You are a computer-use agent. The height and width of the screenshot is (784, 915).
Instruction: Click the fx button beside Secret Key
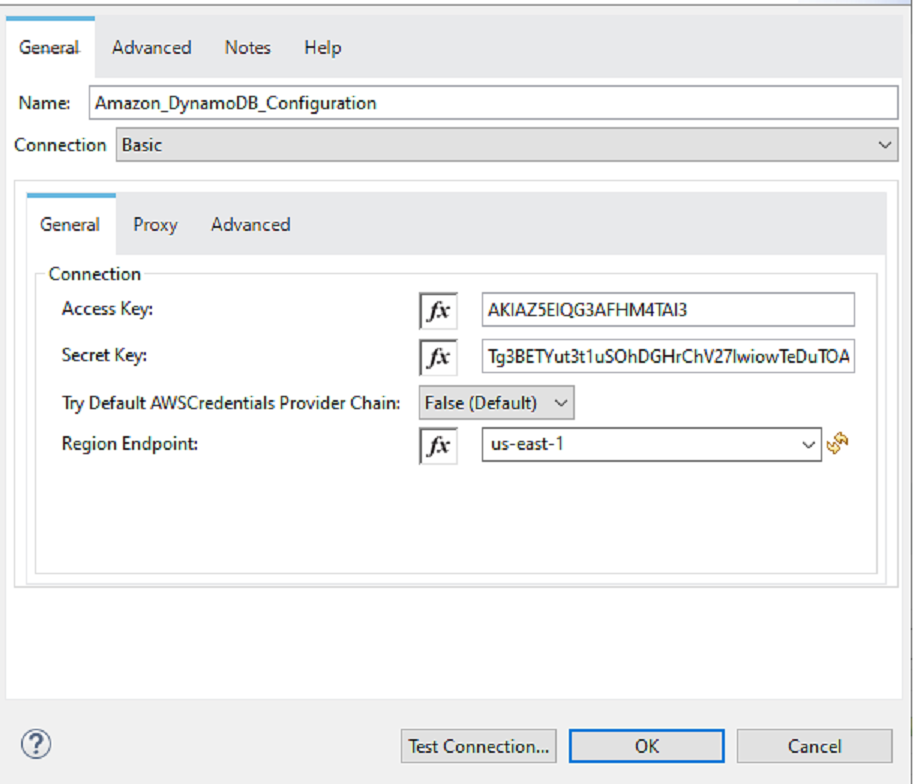tap(438, 357)
